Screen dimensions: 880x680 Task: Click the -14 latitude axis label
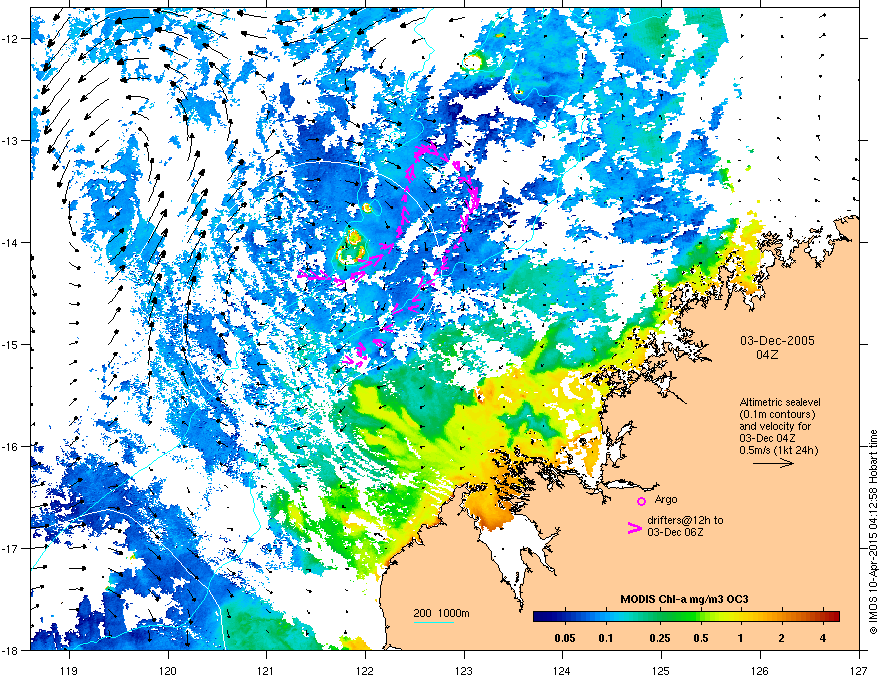(x=11, y=243)
